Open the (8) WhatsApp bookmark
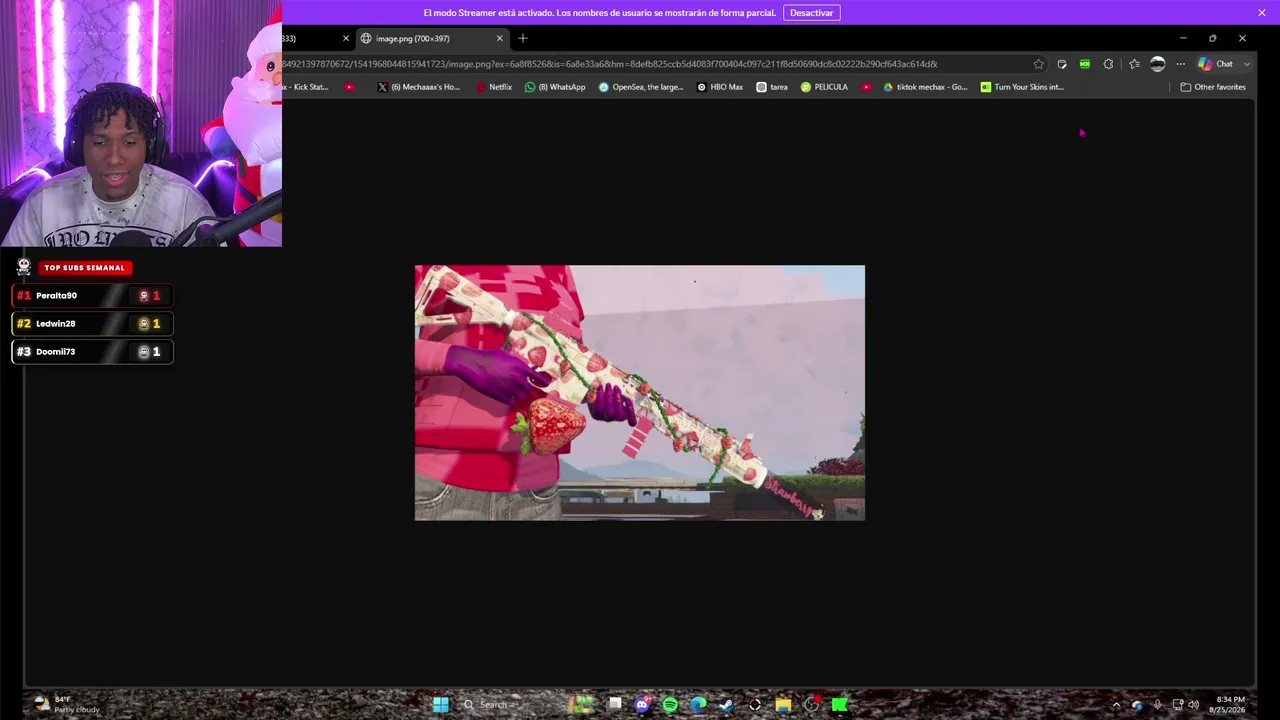 pos(555,87)
